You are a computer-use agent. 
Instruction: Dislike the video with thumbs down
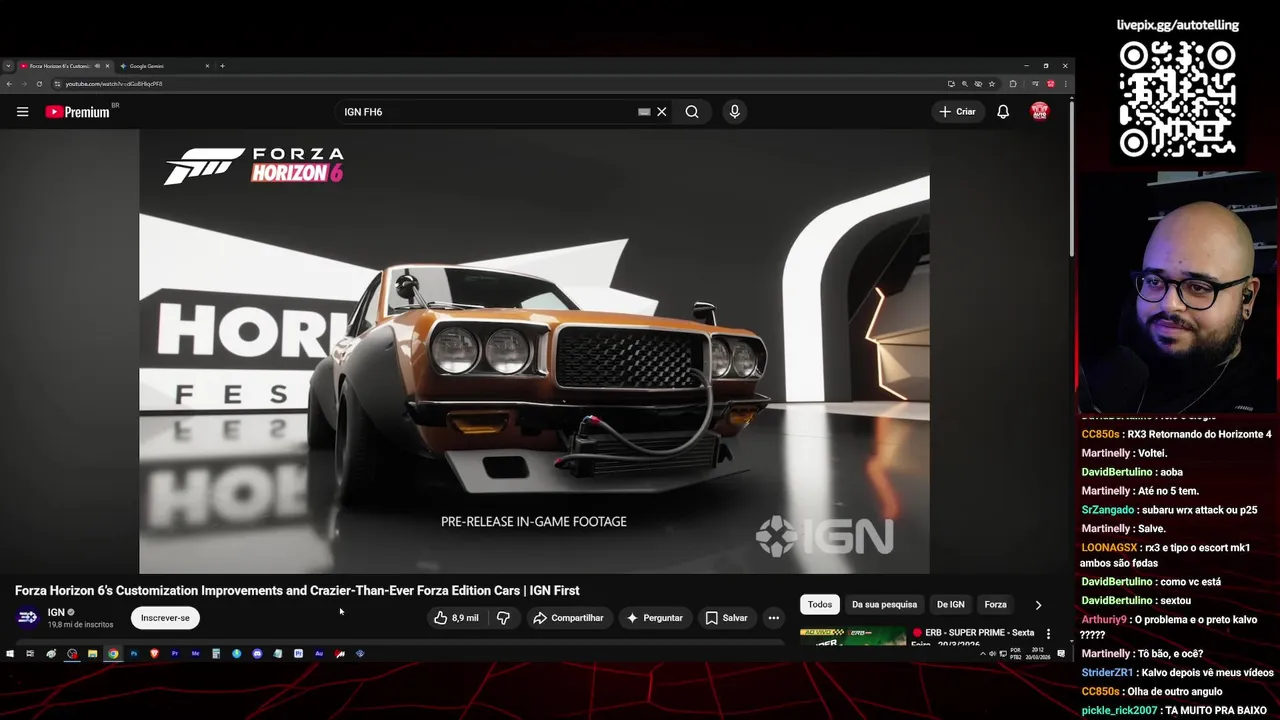504,618
